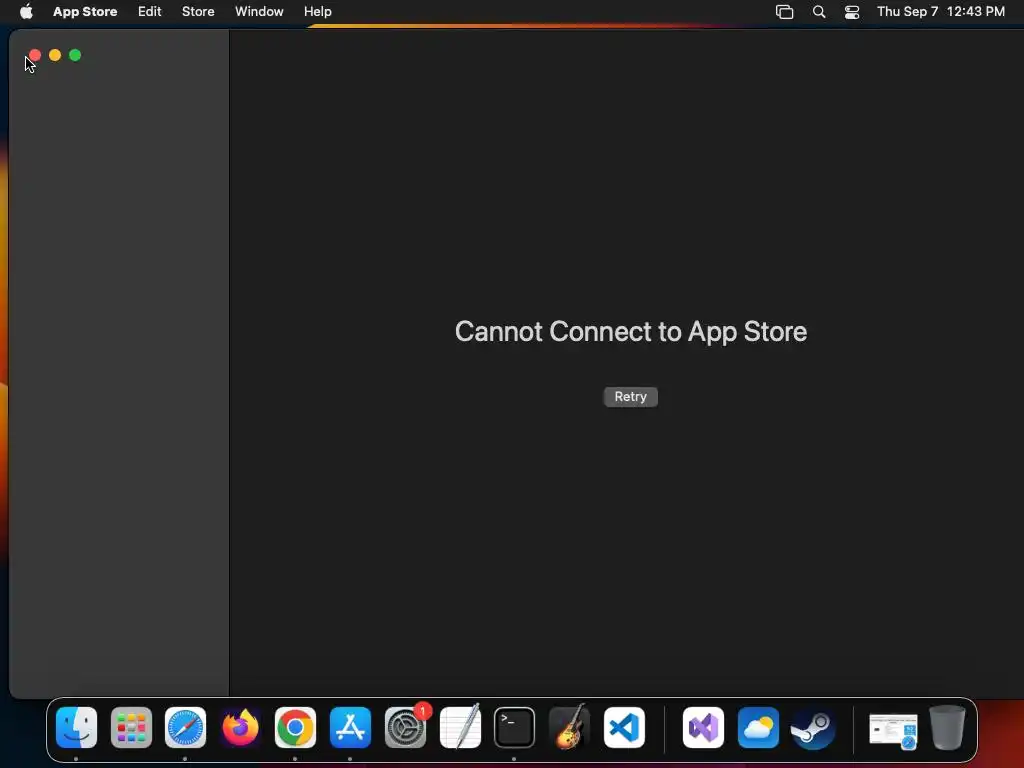Screen dimensions: 1024x768
Task: Click the Retry button
Action: pos(630,396)
